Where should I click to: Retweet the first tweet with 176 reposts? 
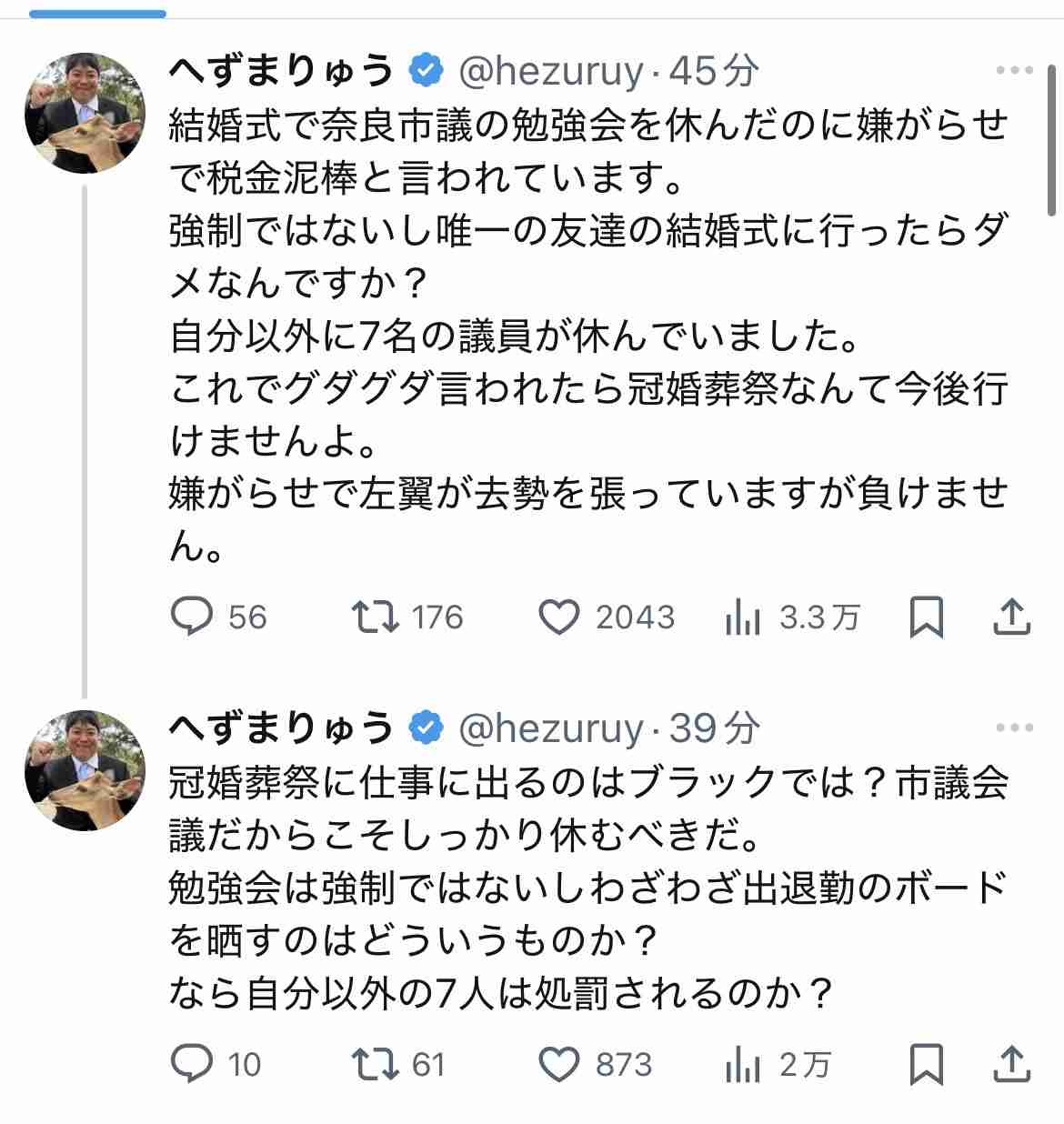point(376,617)
